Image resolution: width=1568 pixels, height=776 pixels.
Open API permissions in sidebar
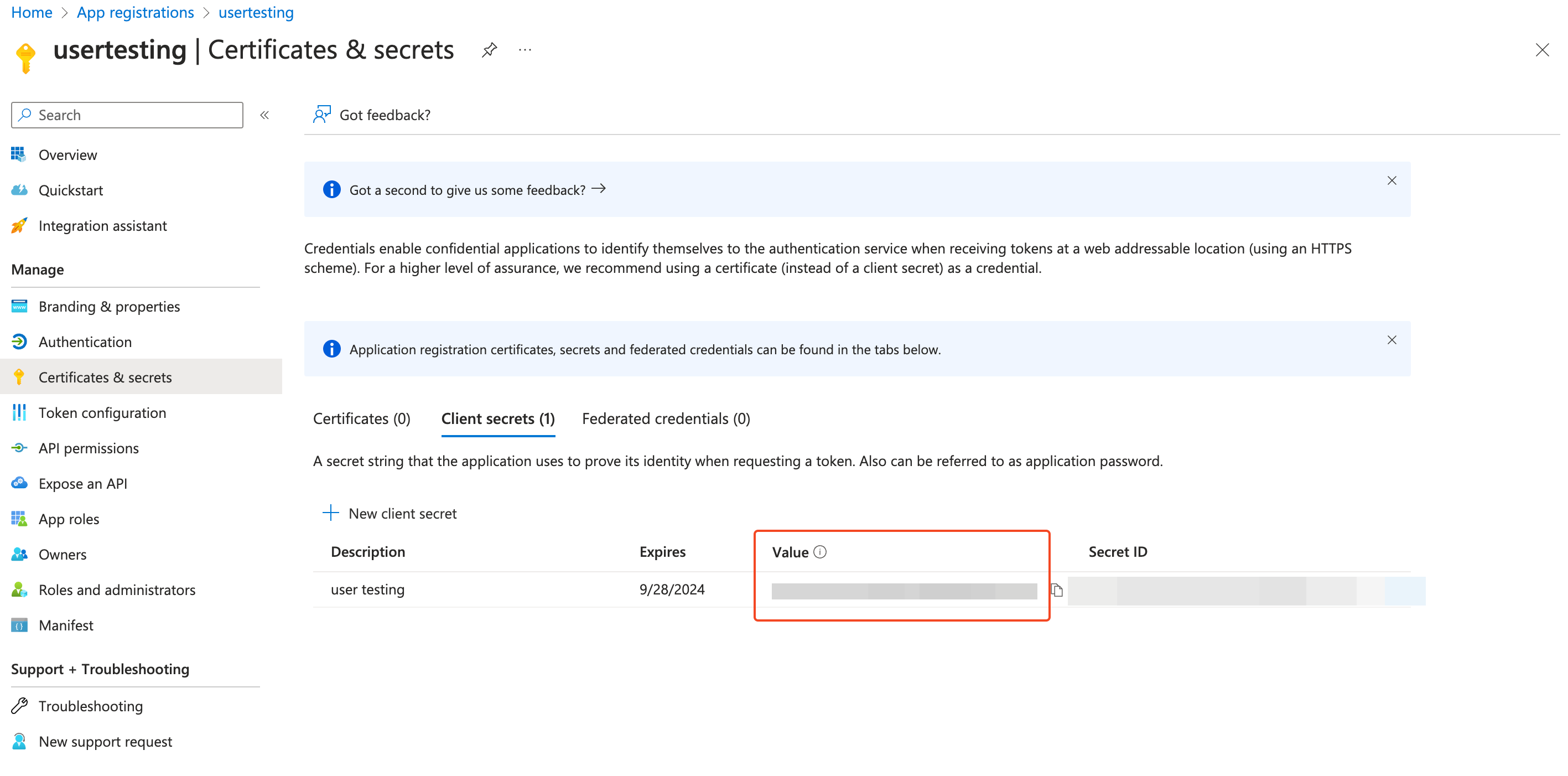pos(89,448)
